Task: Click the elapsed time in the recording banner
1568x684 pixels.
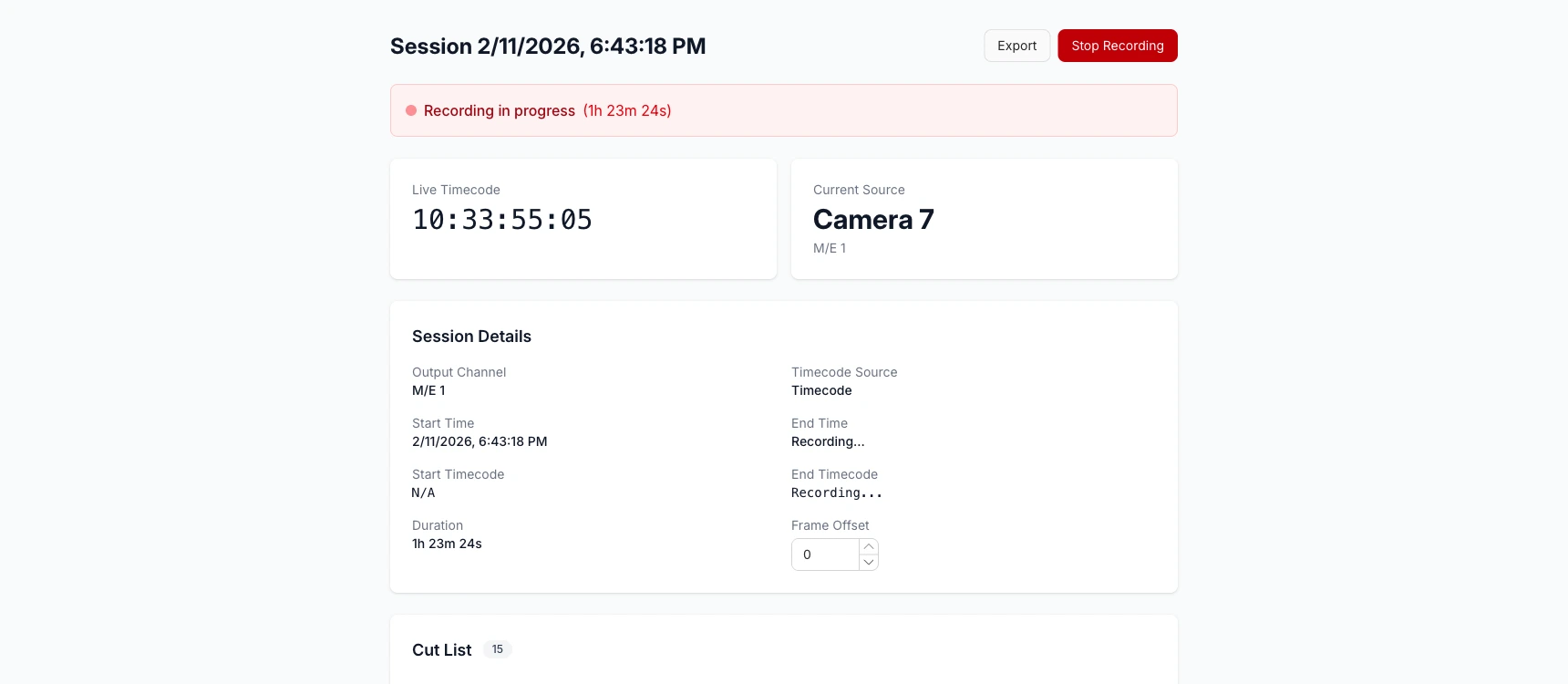Action: tap(627, 110)
